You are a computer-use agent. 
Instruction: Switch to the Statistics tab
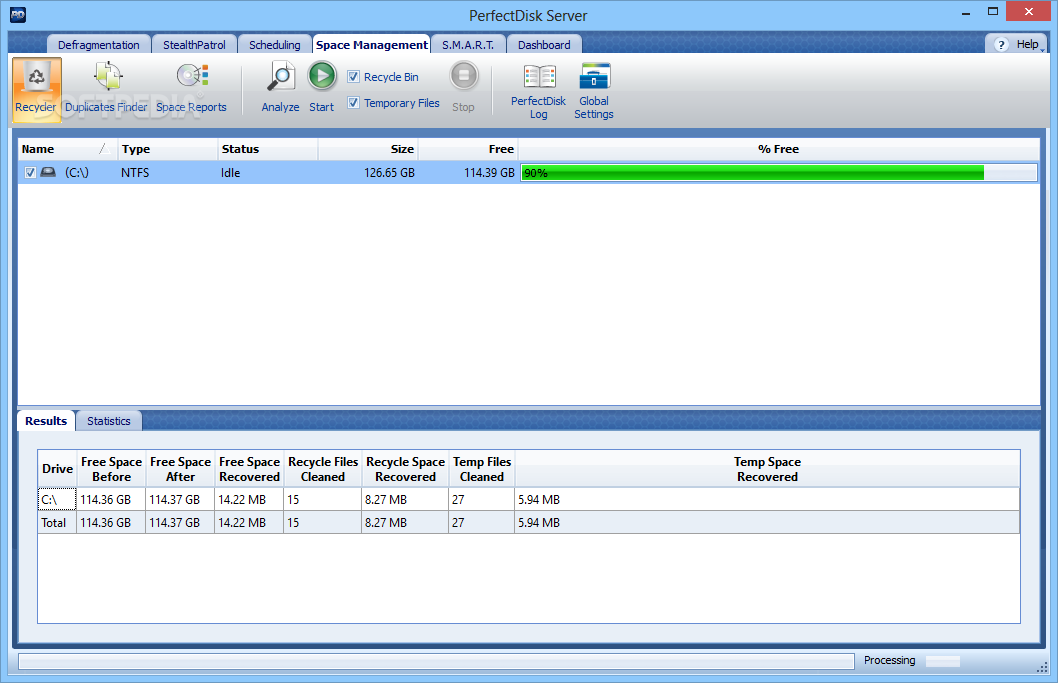[109, 420]
